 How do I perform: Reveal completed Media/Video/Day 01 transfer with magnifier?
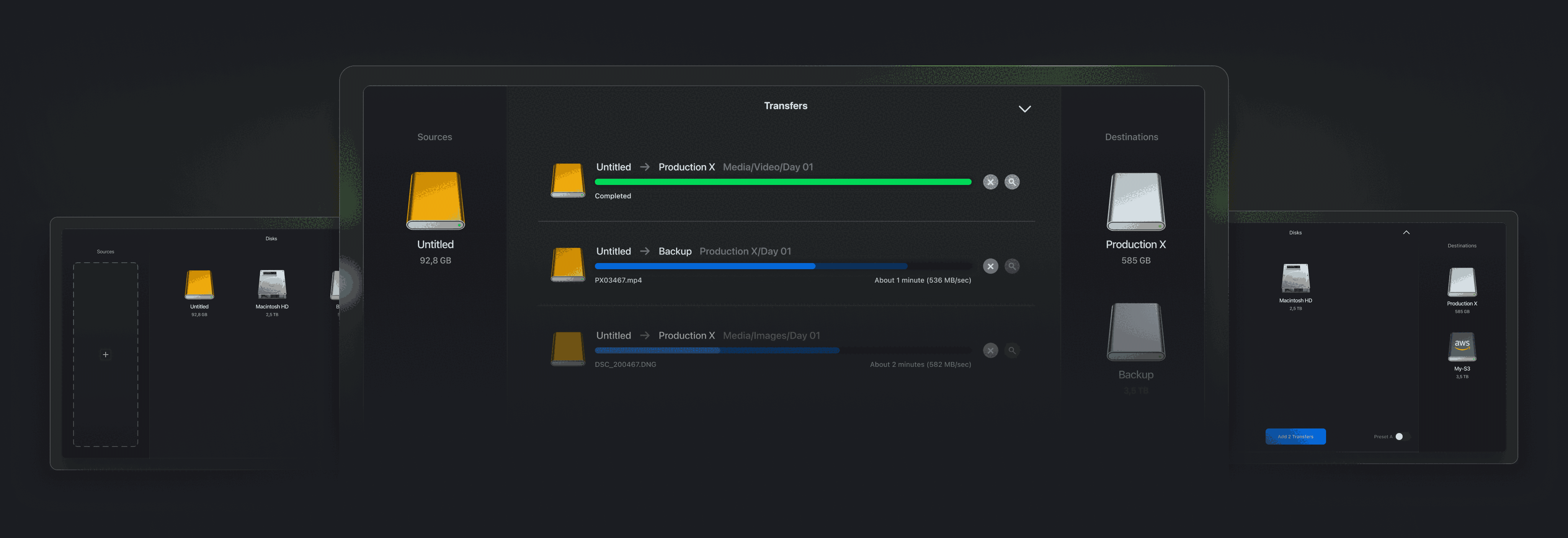[x=1012, y=182]
